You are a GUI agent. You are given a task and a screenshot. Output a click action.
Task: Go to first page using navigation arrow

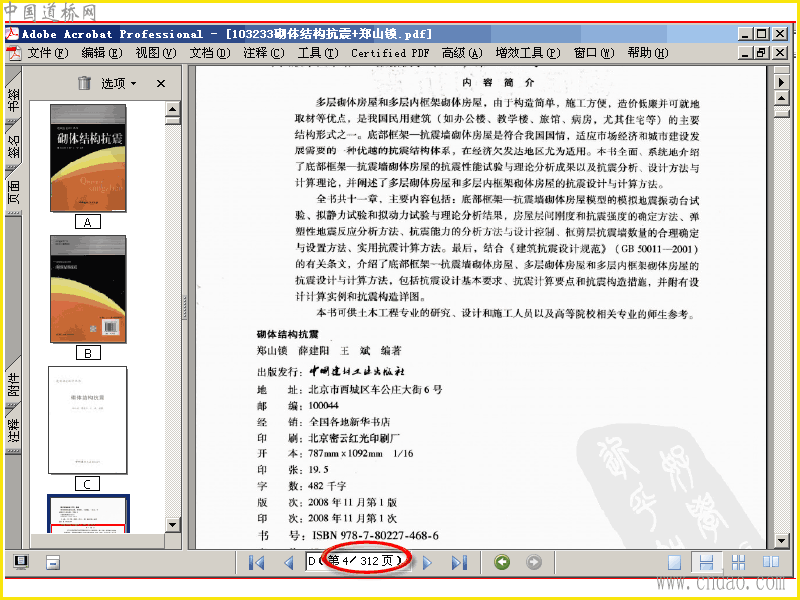[257, 562]
